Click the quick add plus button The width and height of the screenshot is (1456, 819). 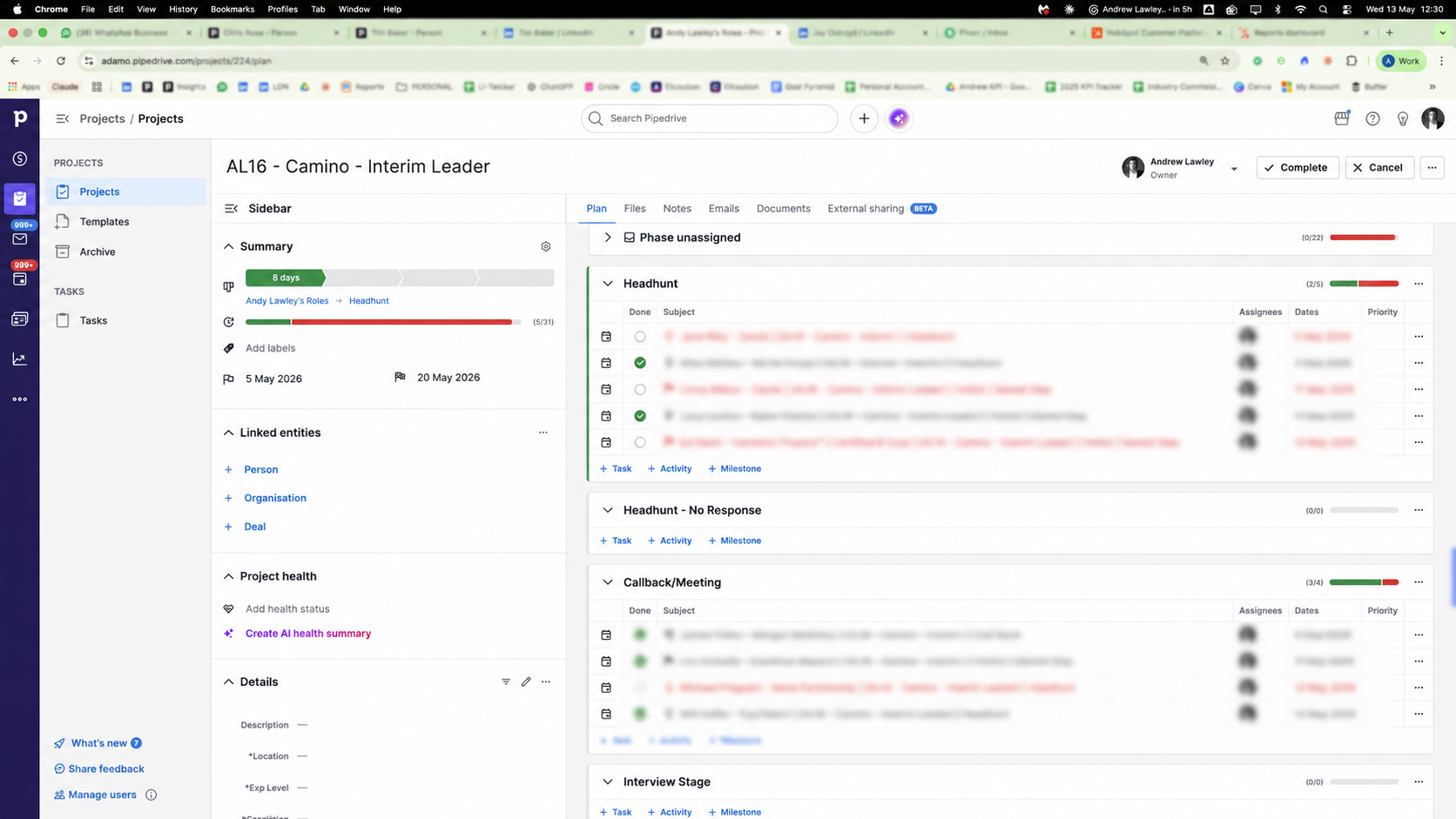coord(864,118)
